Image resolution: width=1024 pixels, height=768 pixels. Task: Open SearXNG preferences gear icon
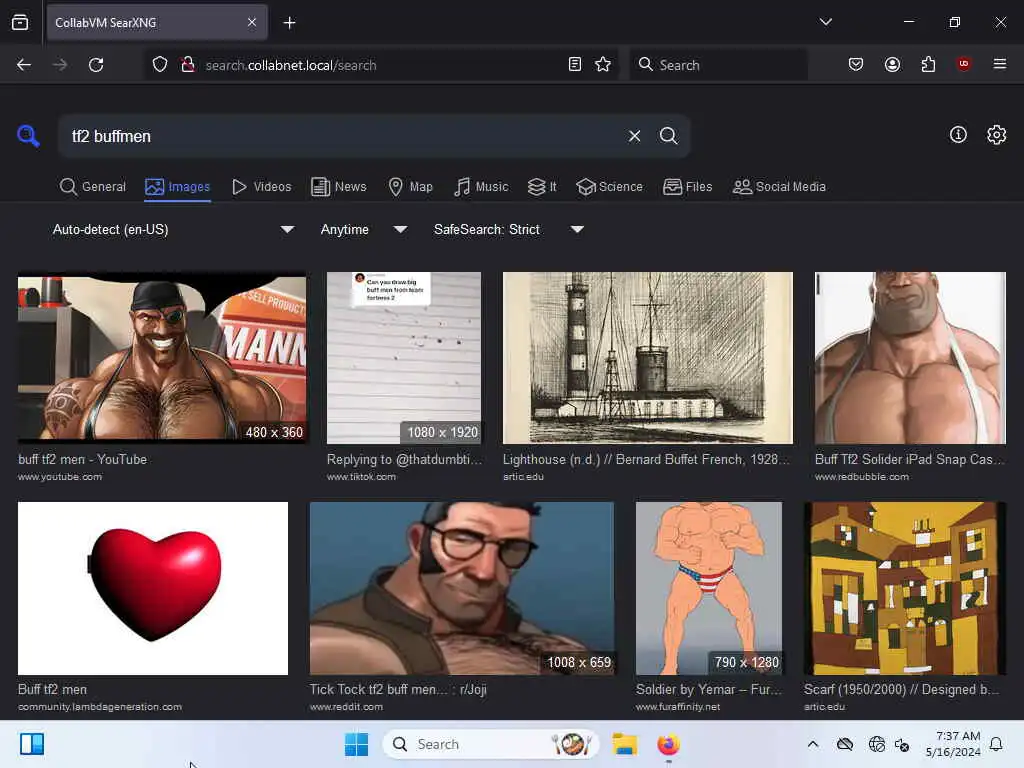point(996,135)
